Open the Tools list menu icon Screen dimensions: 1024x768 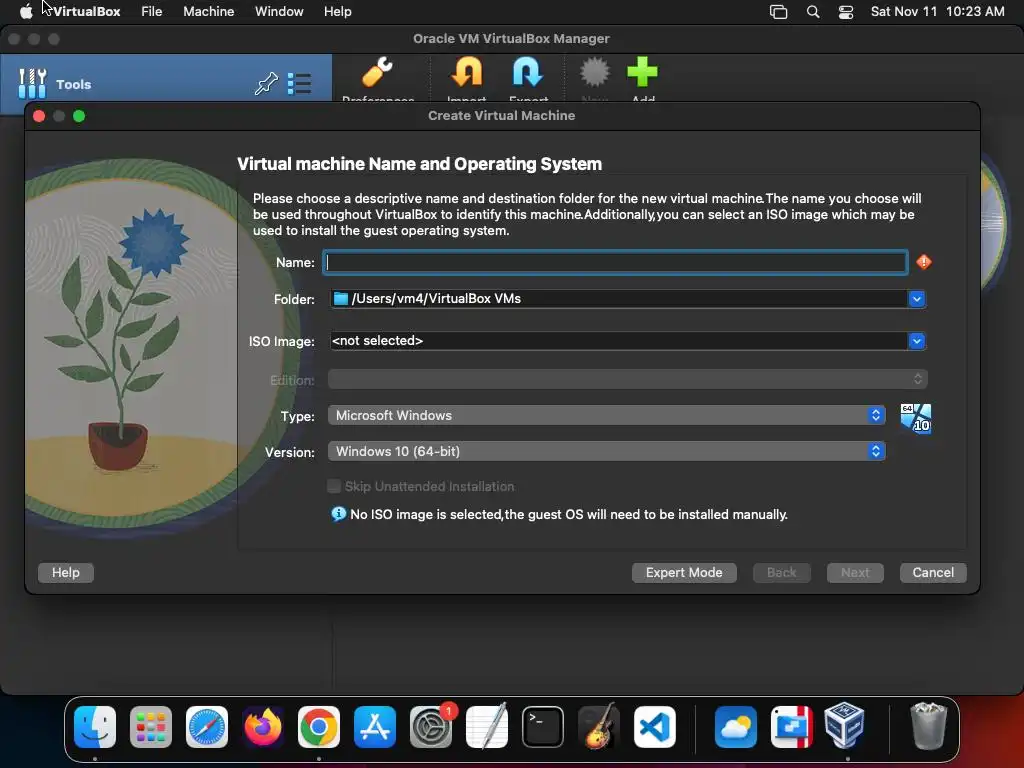(299, 84)
